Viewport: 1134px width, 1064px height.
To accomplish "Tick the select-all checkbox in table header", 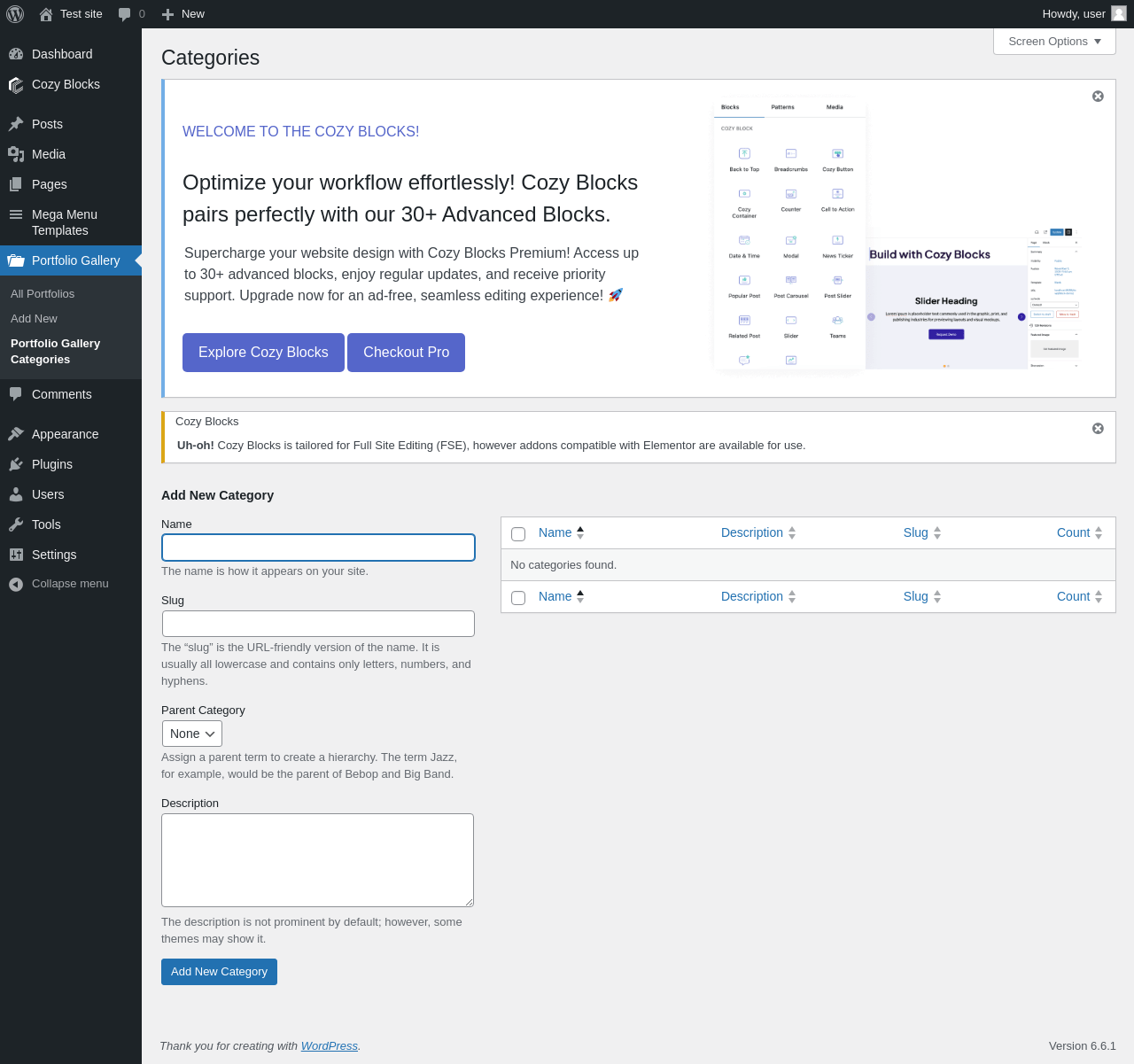I will pos(518,534).
